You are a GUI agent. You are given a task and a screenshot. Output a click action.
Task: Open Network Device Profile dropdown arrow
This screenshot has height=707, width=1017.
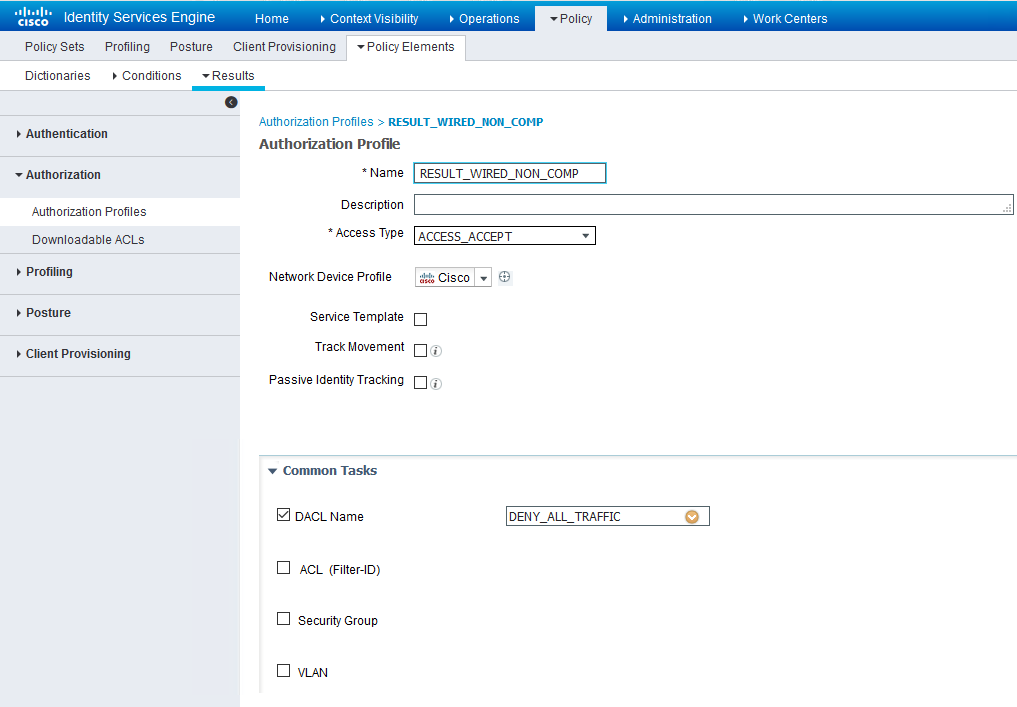click(483, 278)
